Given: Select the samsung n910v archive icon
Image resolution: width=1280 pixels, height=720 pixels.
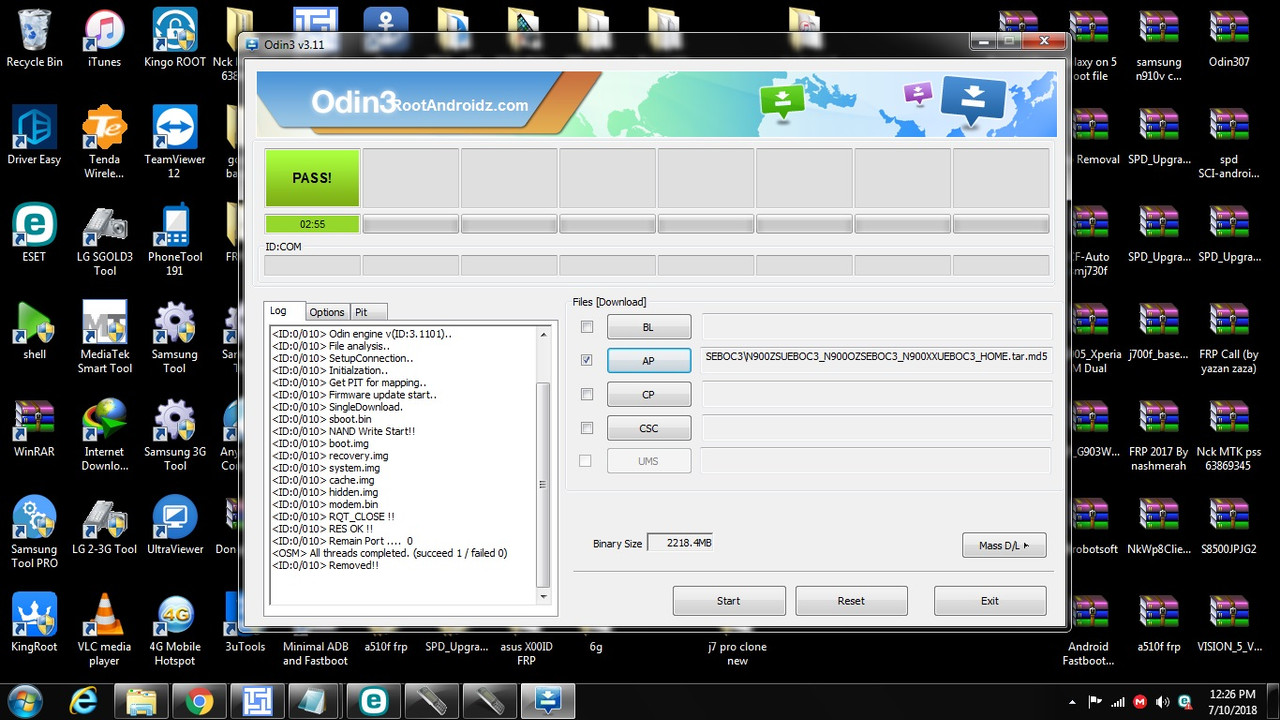Looking at the screenshot, I should click(1158, 46).
